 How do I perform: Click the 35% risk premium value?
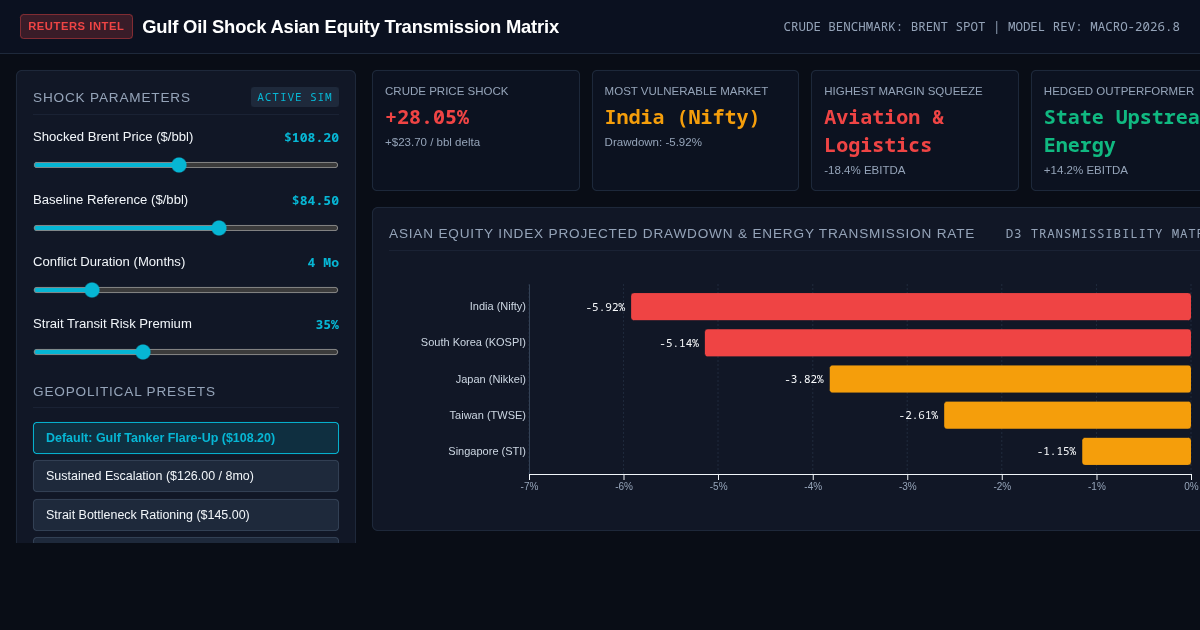pyautogui.click(x=327, y=325)
